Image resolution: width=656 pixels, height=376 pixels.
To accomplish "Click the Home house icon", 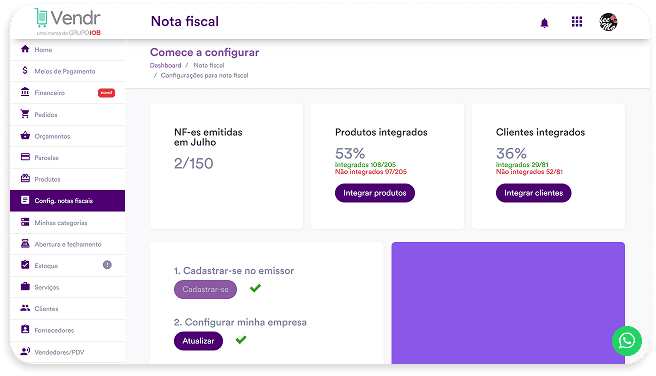I will (x=25, y=49).
